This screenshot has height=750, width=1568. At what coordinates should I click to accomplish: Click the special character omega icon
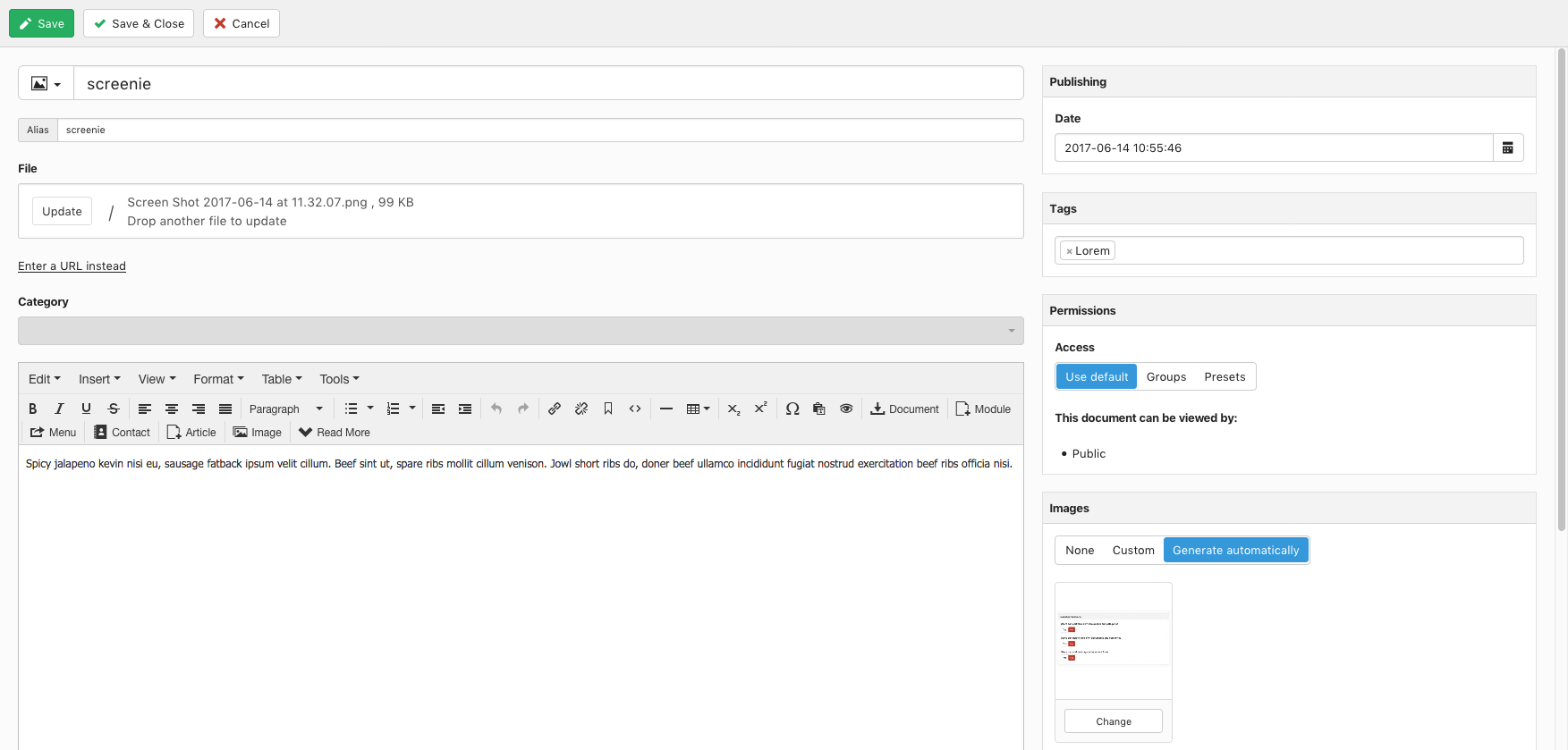792,409
